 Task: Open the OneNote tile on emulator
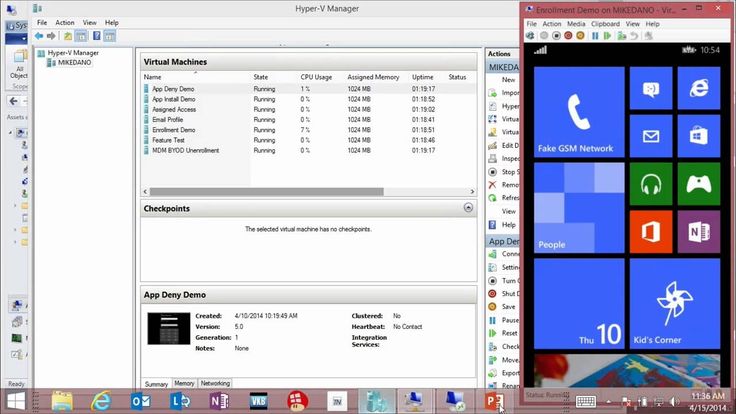pos(699,232)
